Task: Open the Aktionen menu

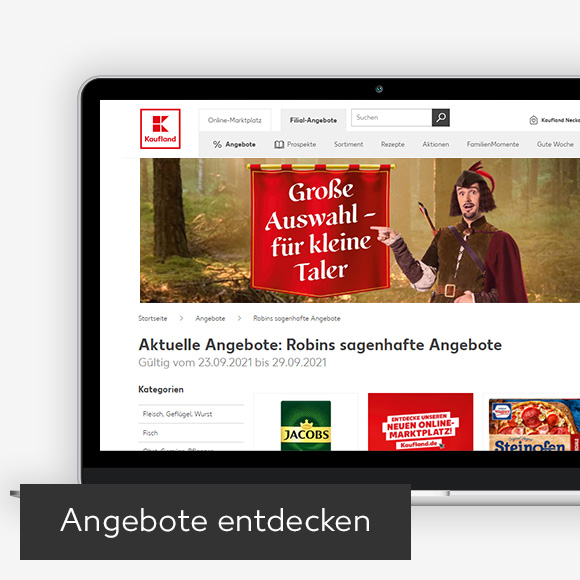Action: pos(436,144)
